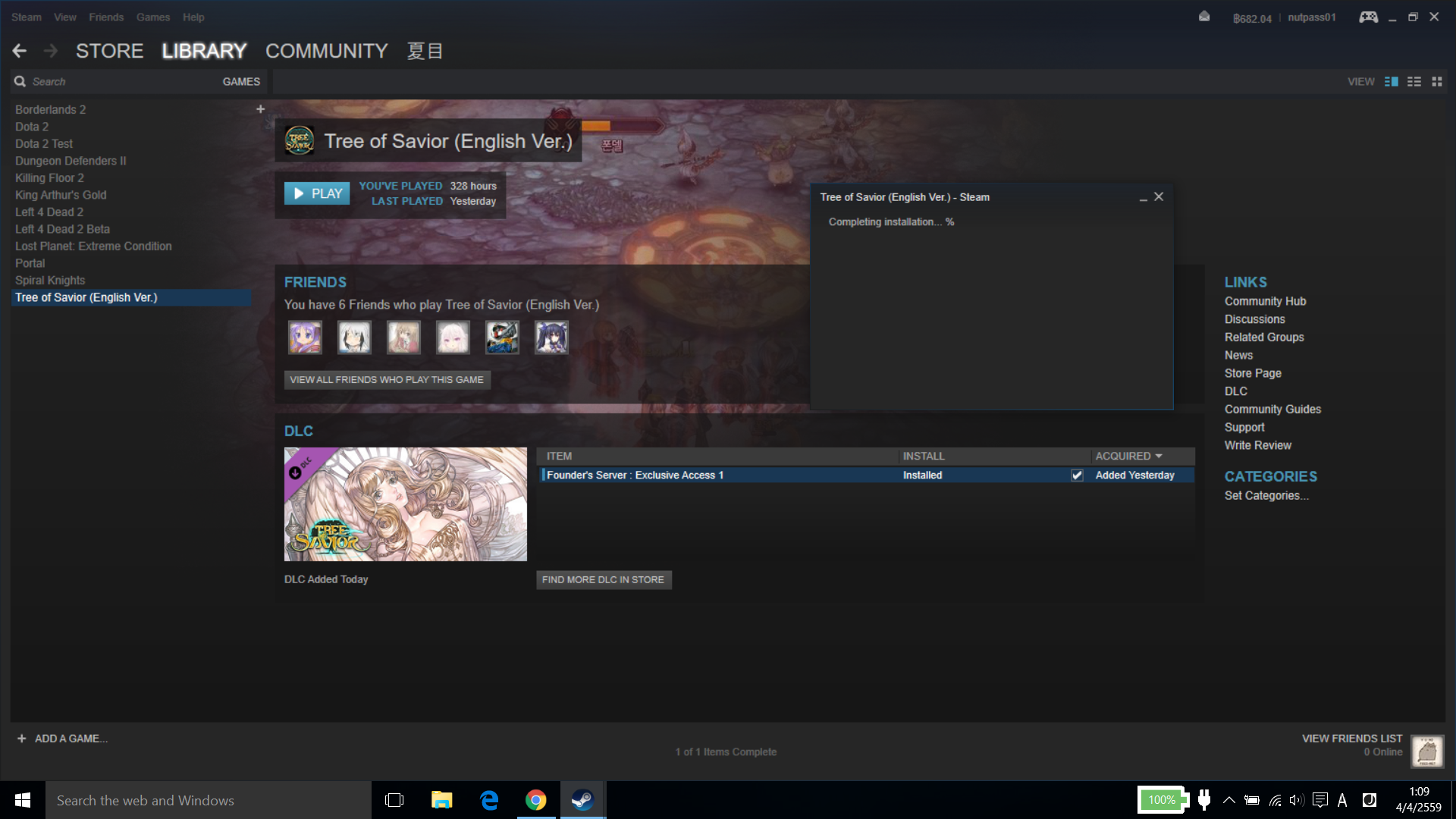Sort by ACQUIRED column arrow
Screen dimensions: 1456x819
[x=1159, y=456]
